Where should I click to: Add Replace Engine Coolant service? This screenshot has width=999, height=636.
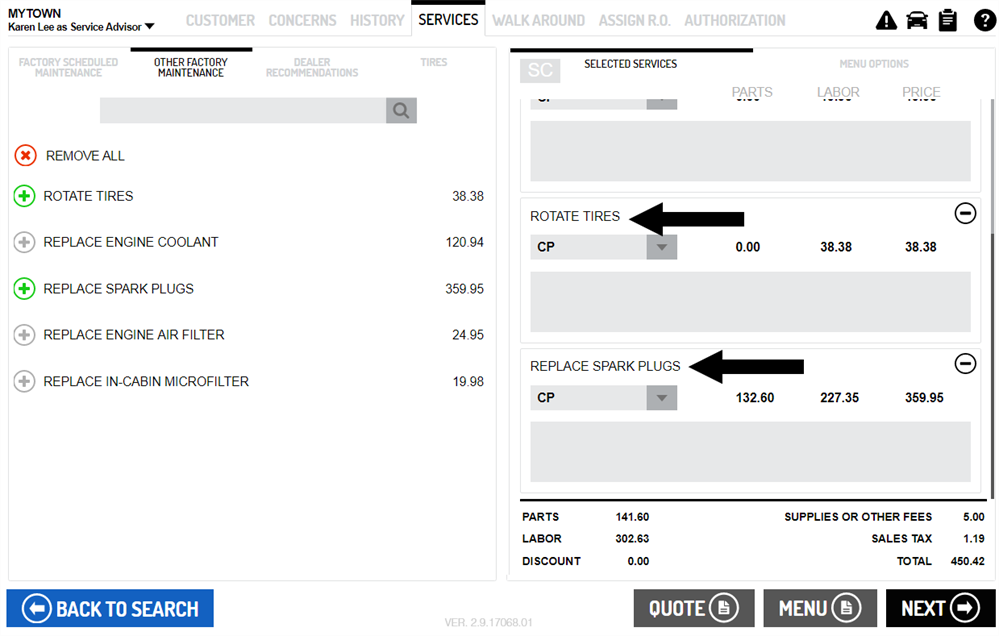[24, 242]
